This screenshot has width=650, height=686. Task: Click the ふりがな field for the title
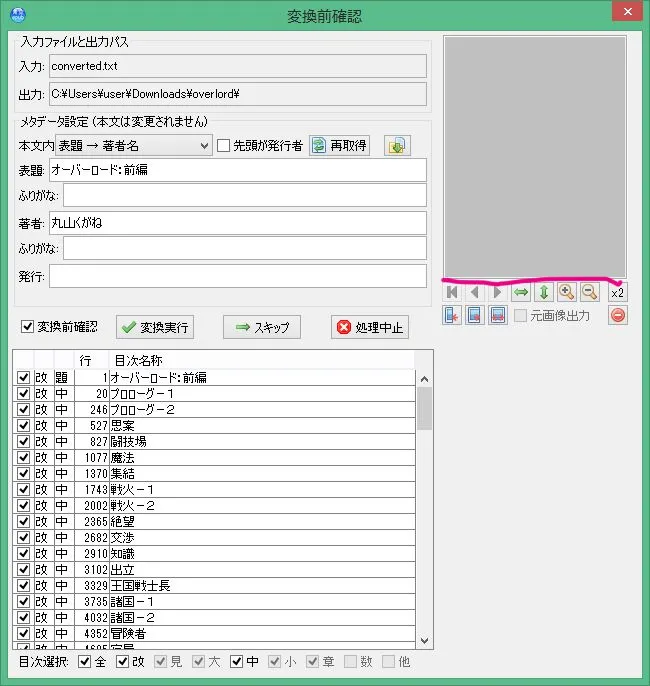(x=245, y=195)
